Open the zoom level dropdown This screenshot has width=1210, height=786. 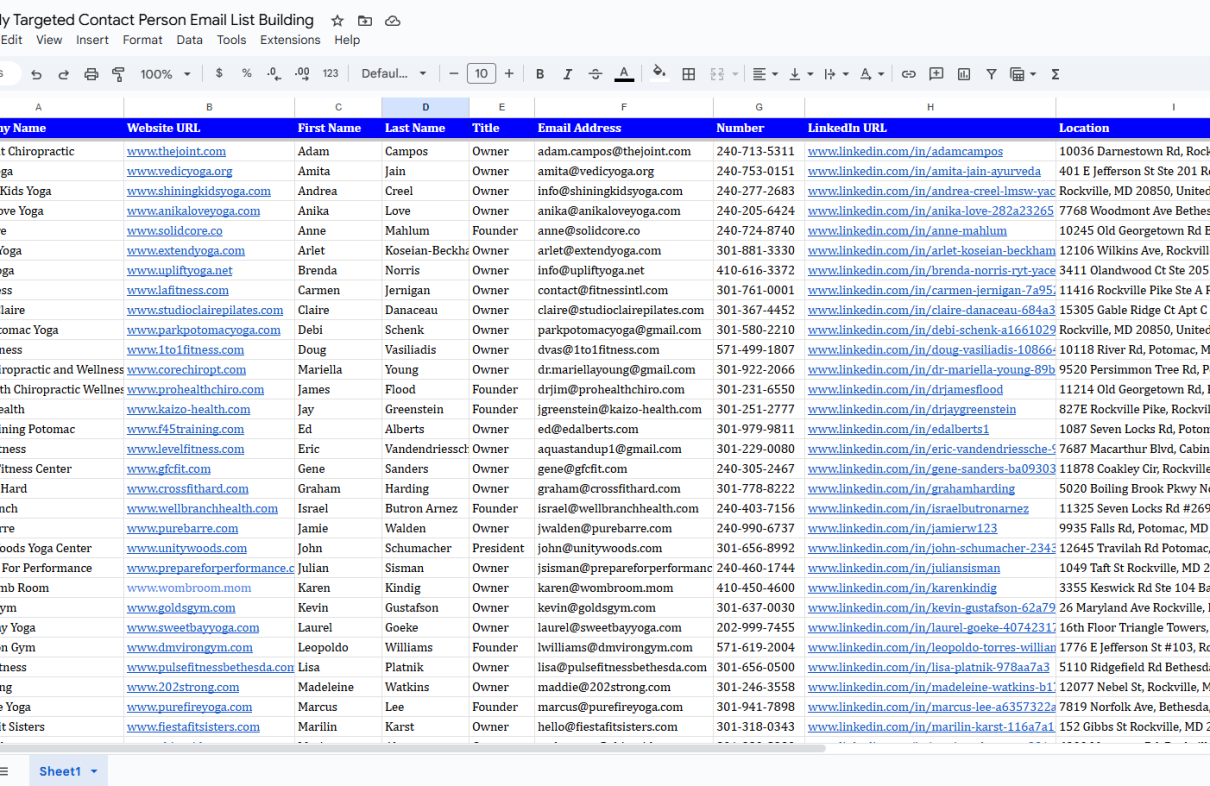(x=165, y=74)
